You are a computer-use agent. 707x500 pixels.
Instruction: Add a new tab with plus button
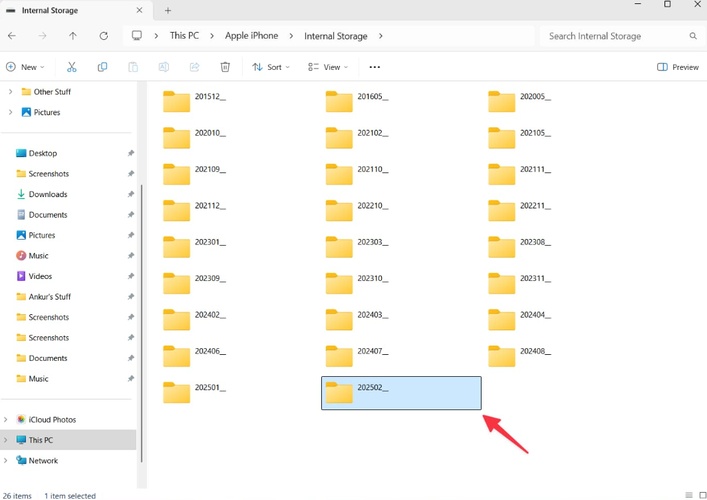[x=168, y=10]
